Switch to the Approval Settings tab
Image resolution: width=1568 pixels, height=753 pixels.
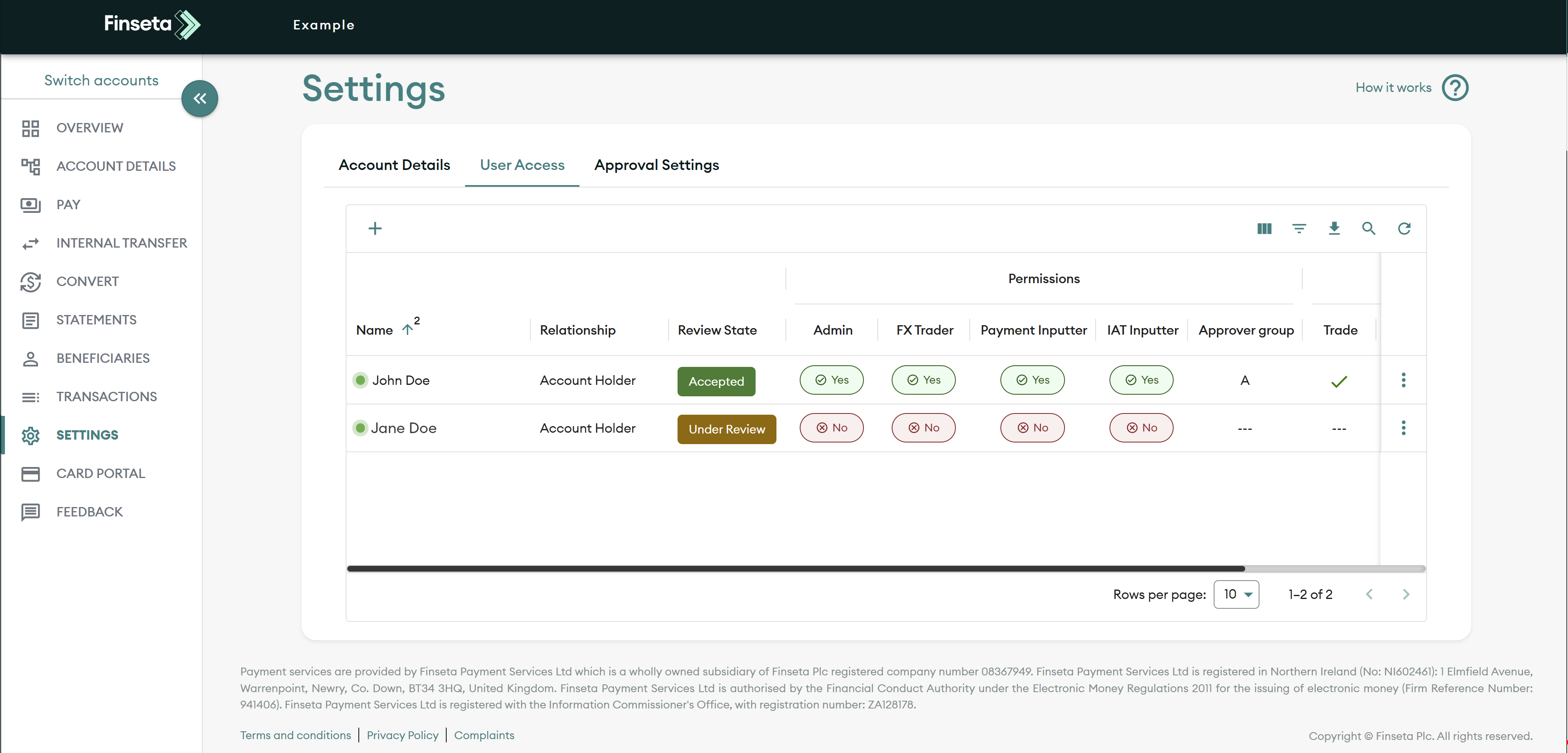click(x=656, y=165)
